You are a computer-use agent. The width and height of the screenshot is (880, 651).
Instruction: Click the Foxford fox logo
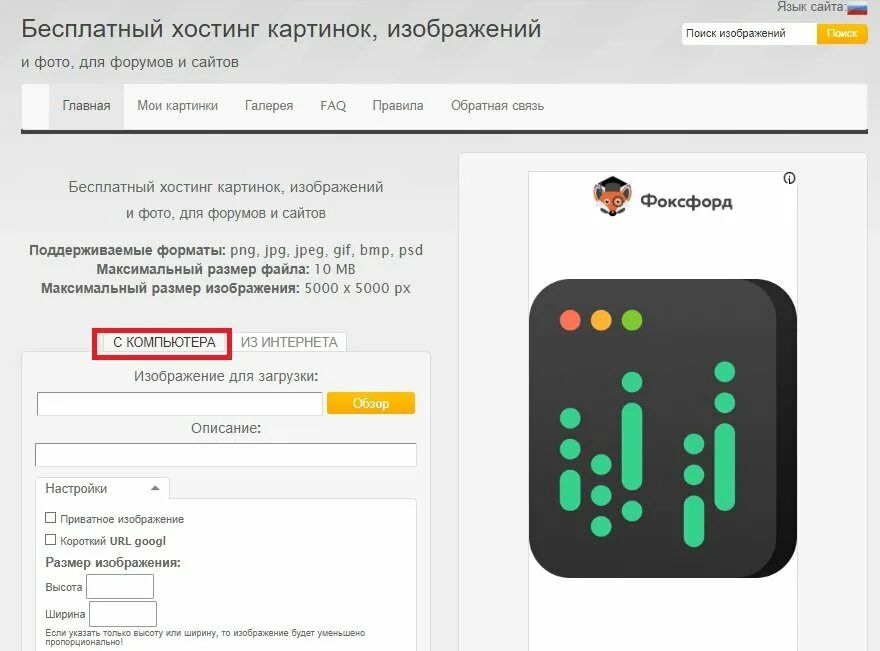(x=612, y=196)
